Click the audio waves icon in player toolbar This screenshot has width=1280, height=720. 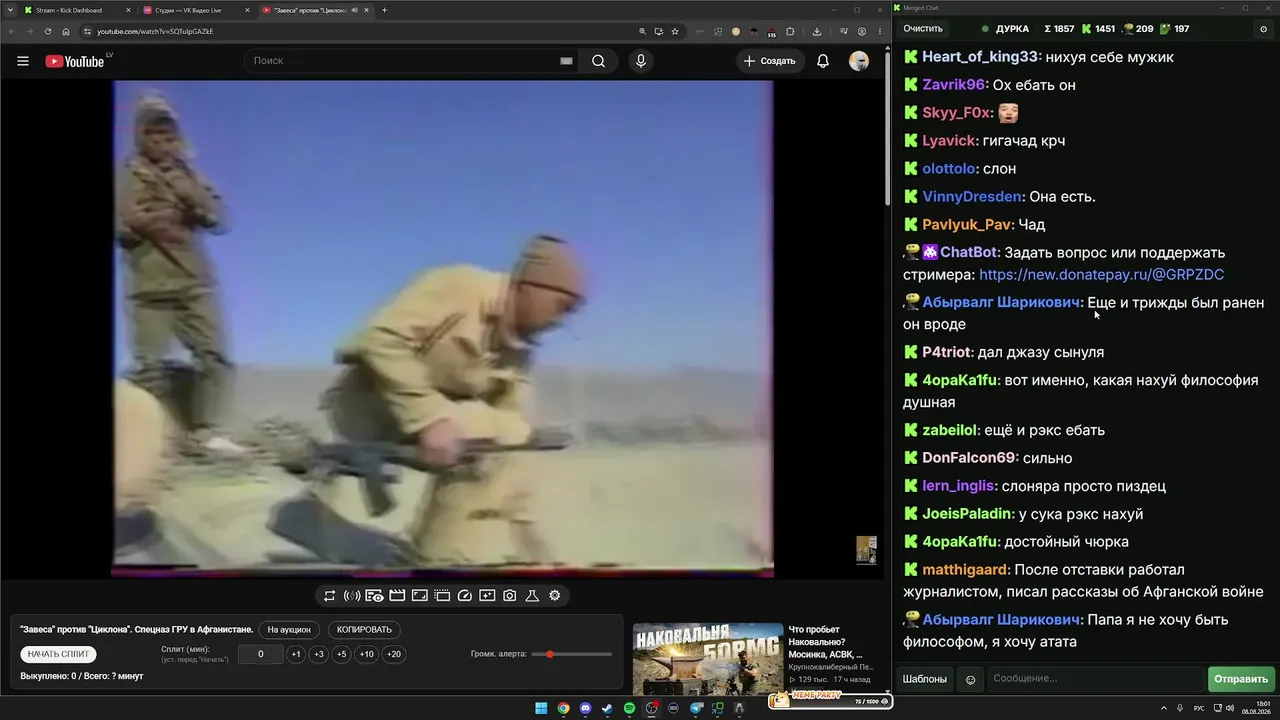click(352, 596)
